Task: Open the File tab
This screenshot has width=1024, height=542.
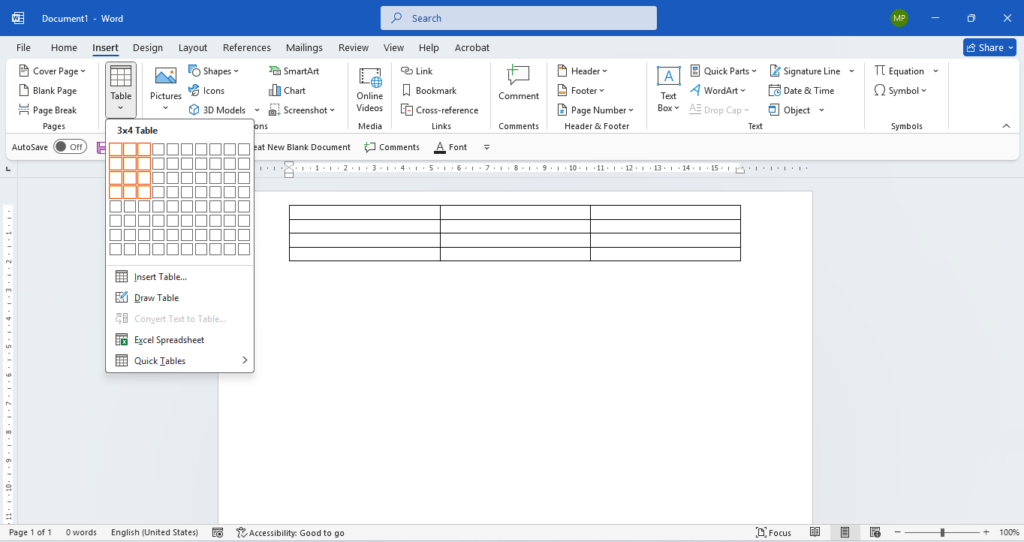Action: click(24, 48)
